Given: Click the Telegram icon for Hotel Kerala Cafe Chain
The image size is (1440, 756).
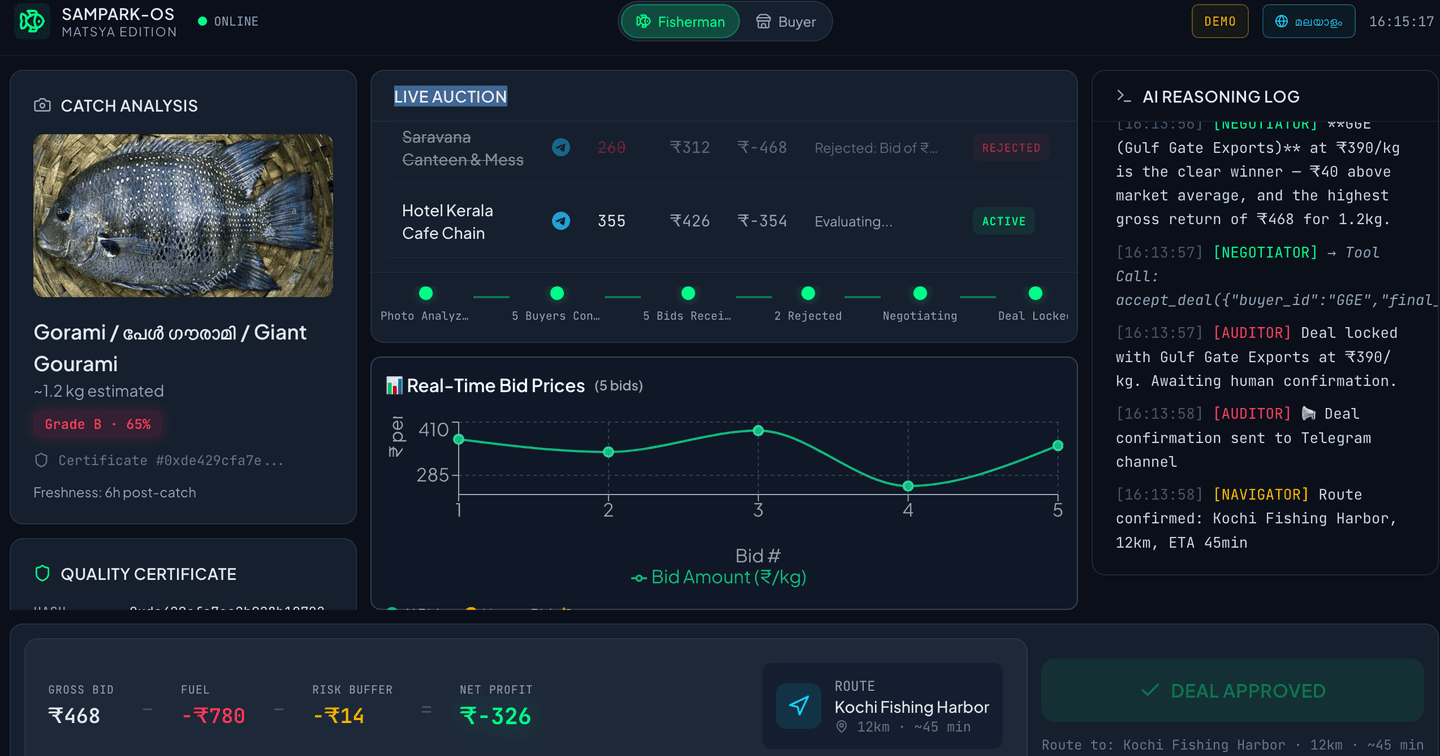Looking at the screenshot, I should pyautogui.click(x=561, y=221).
